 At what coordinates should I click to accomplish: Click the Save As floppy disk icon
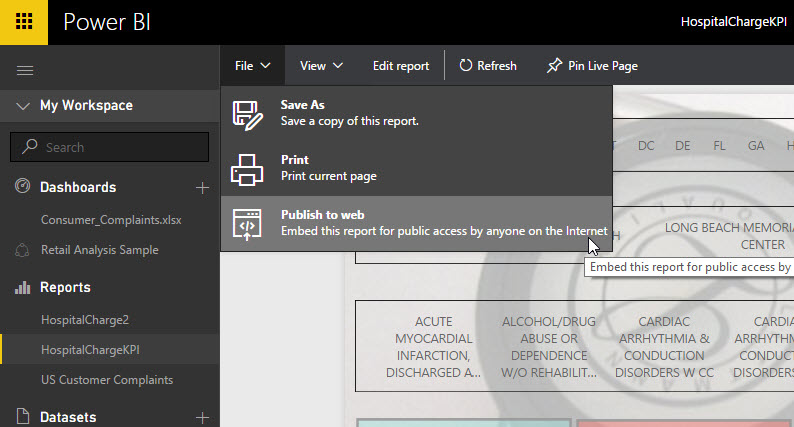(x=247, y=115)
